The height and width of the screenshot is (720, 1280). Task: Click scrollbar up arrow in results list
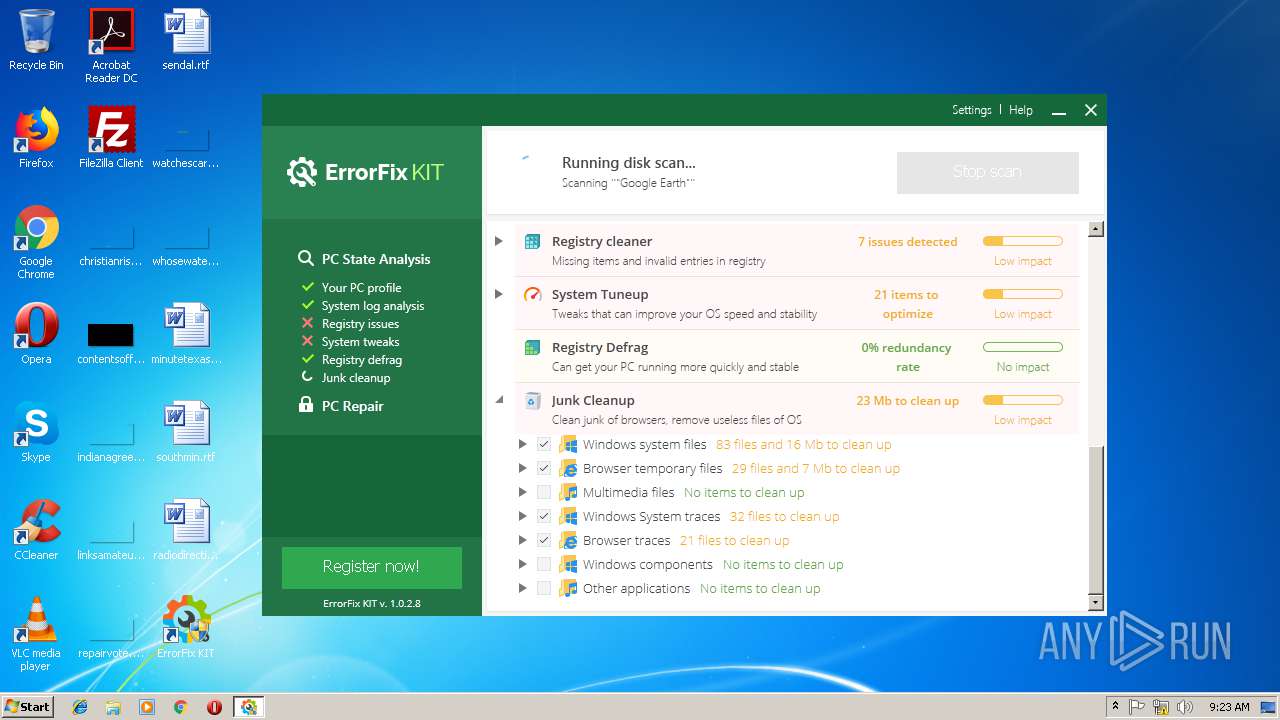[1096, 229]
